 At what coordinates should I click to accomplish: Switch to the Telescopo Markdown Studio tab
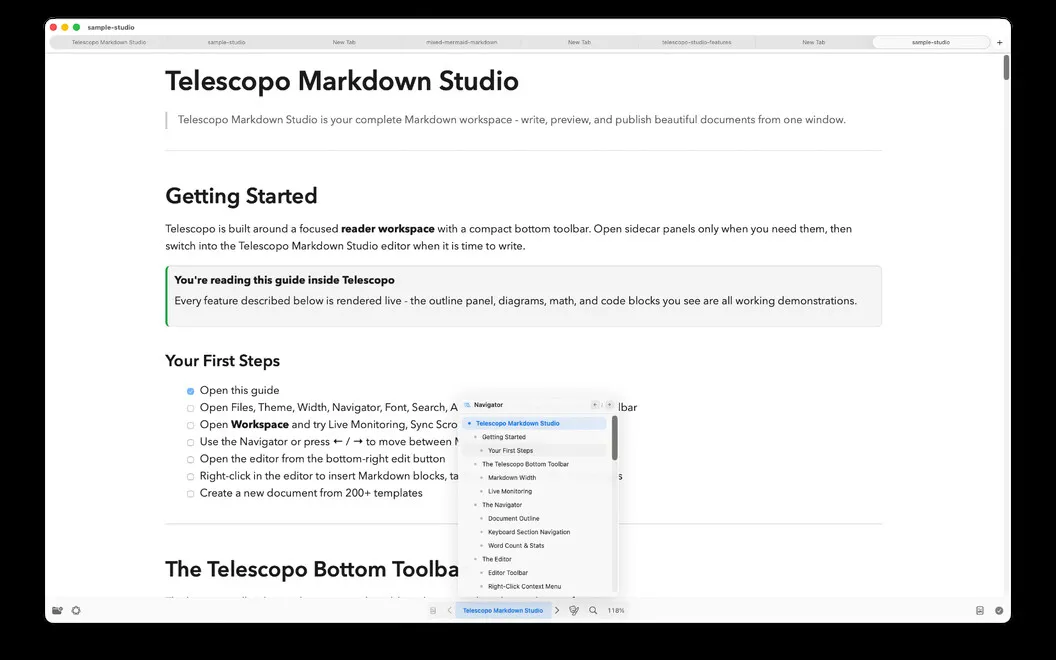pyautogui.click(x=109, y=42)
